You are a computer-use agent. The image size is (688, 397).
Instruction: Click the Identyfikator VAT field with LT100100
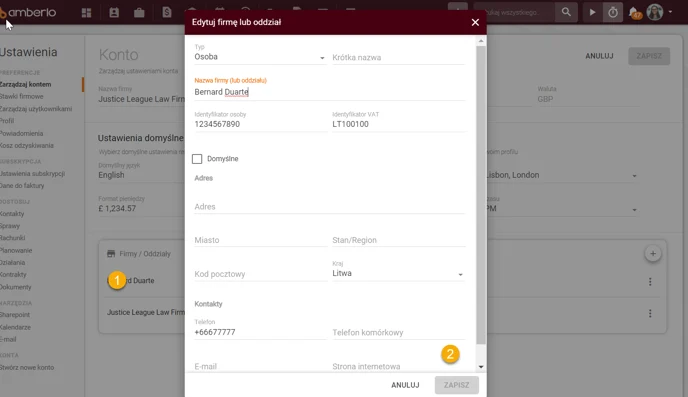click(398, 124)
